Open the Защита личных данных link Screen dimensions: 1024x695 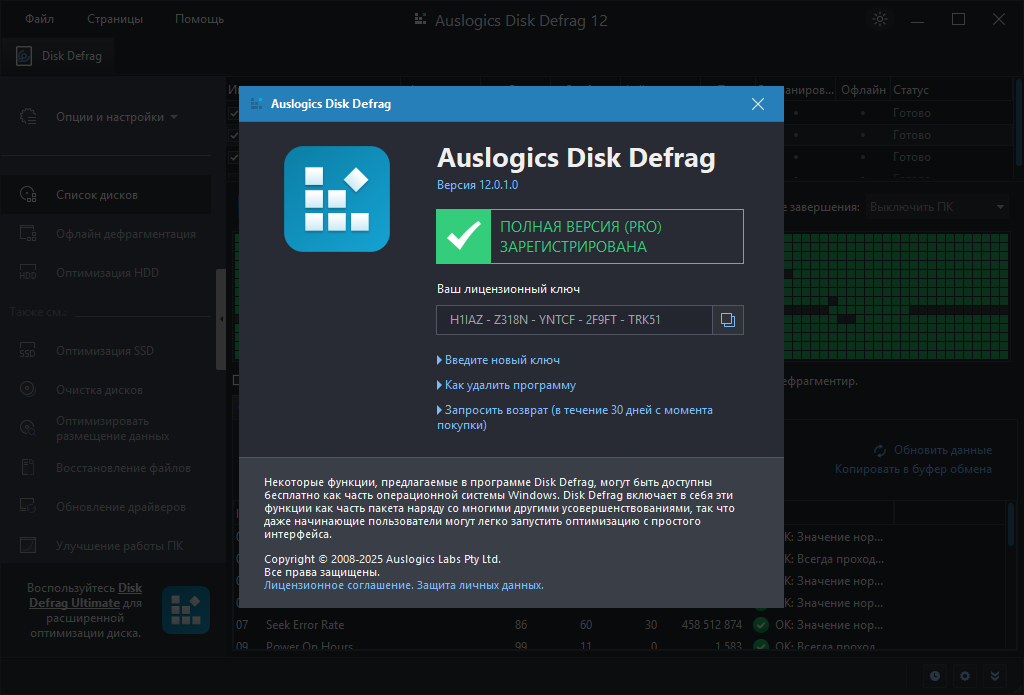tap(480, 585)
